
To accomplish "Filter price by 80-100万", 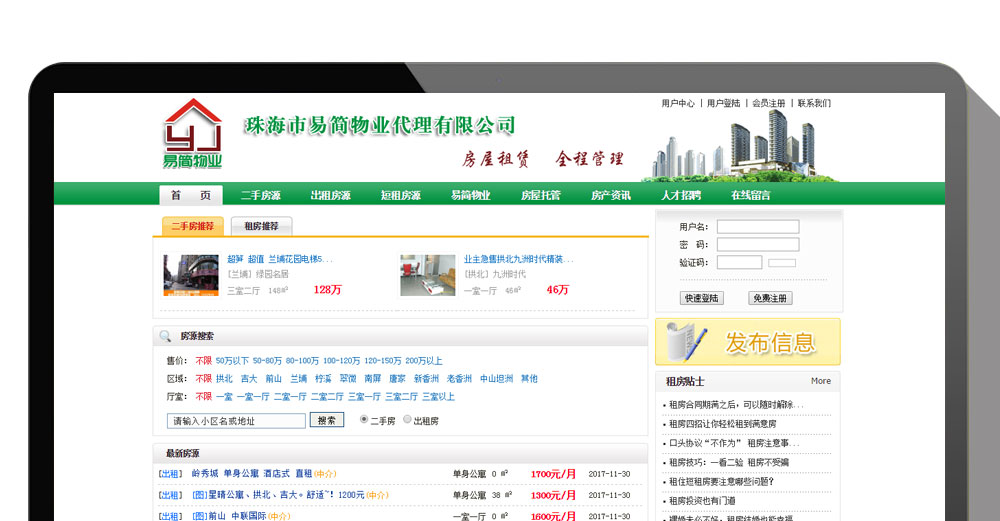I will point(302,361).
